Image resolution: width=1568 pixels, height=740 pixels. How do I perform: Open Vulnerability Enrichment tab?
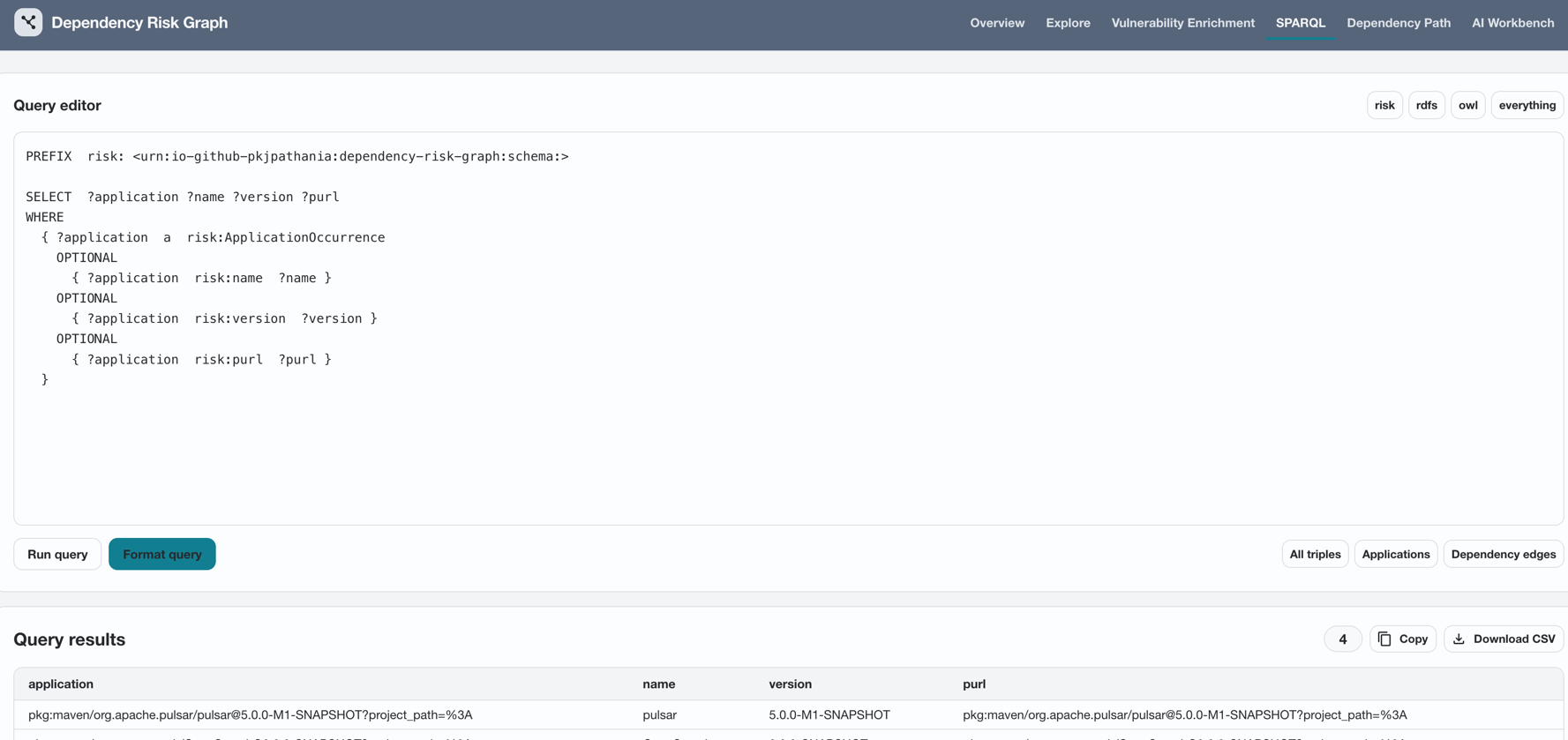tap(1182, 23)
